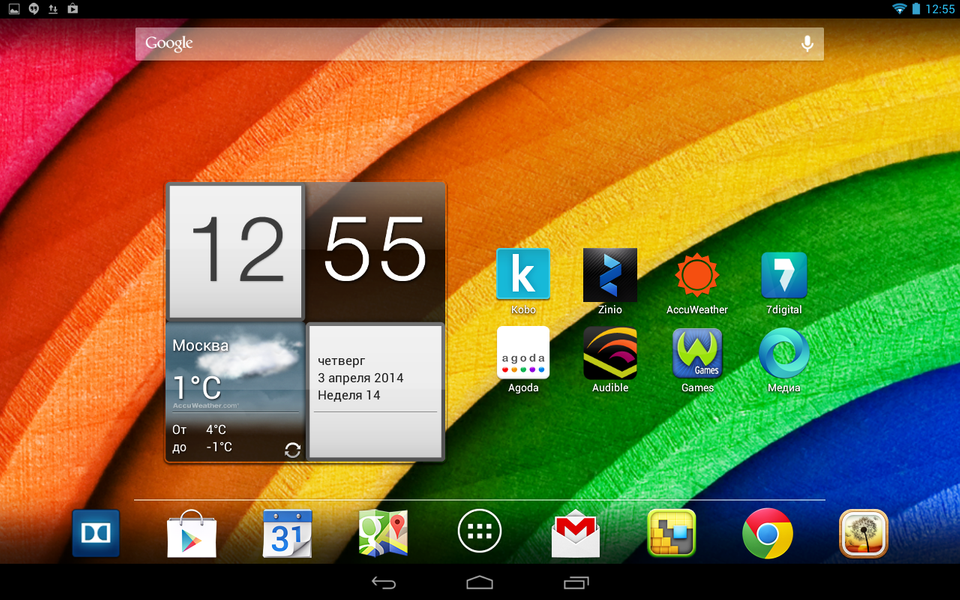Launch Google Maps
This screenshot has width=960, height=600.
point(384,533)
